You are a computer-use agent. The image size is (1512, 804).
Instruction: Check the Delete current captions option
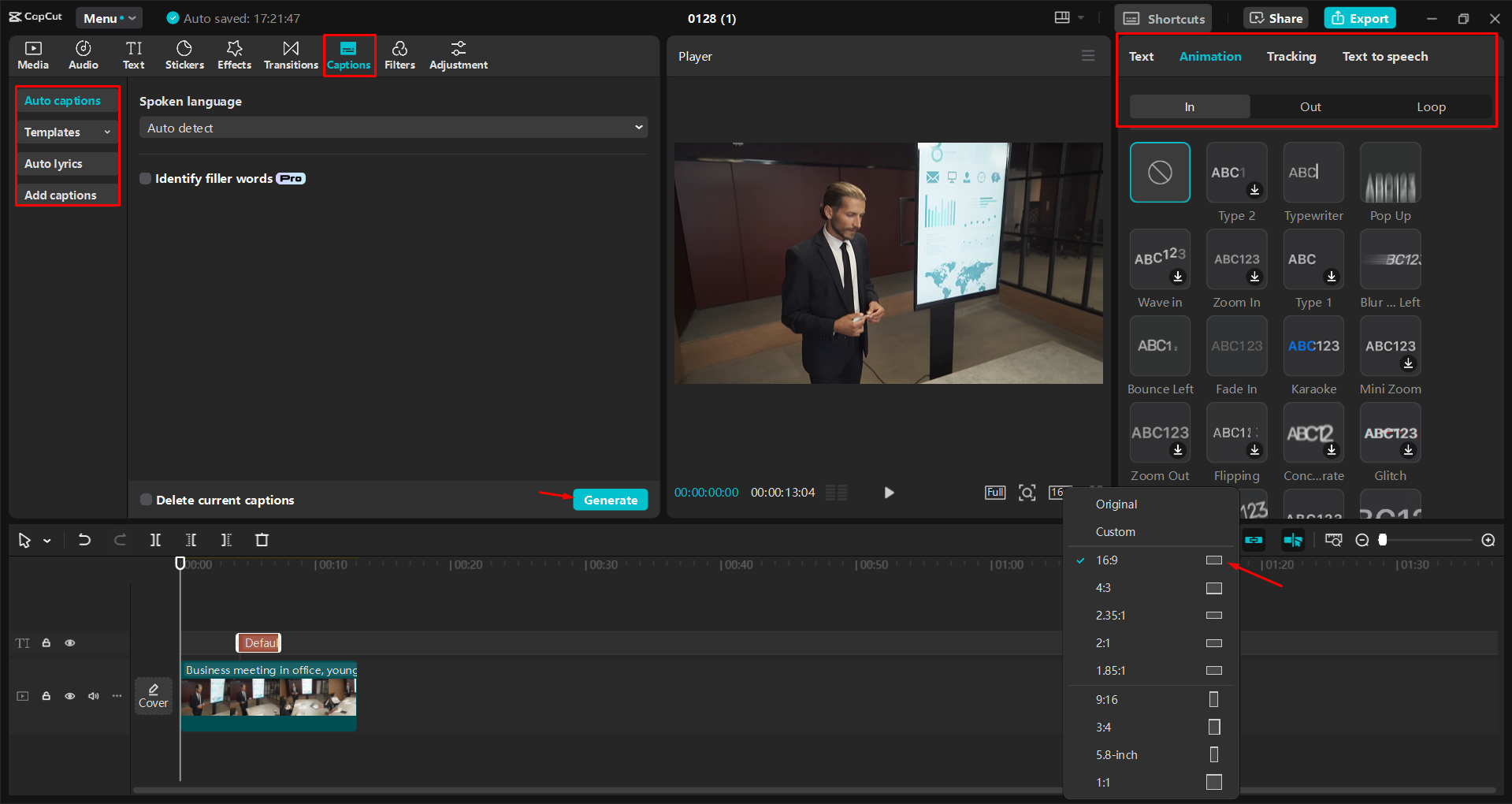click(x=145, y=500)
